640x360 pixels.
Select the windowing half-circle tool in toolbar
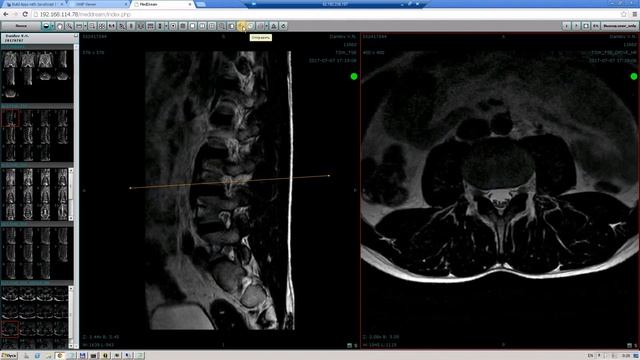click(x=46, y=26)
